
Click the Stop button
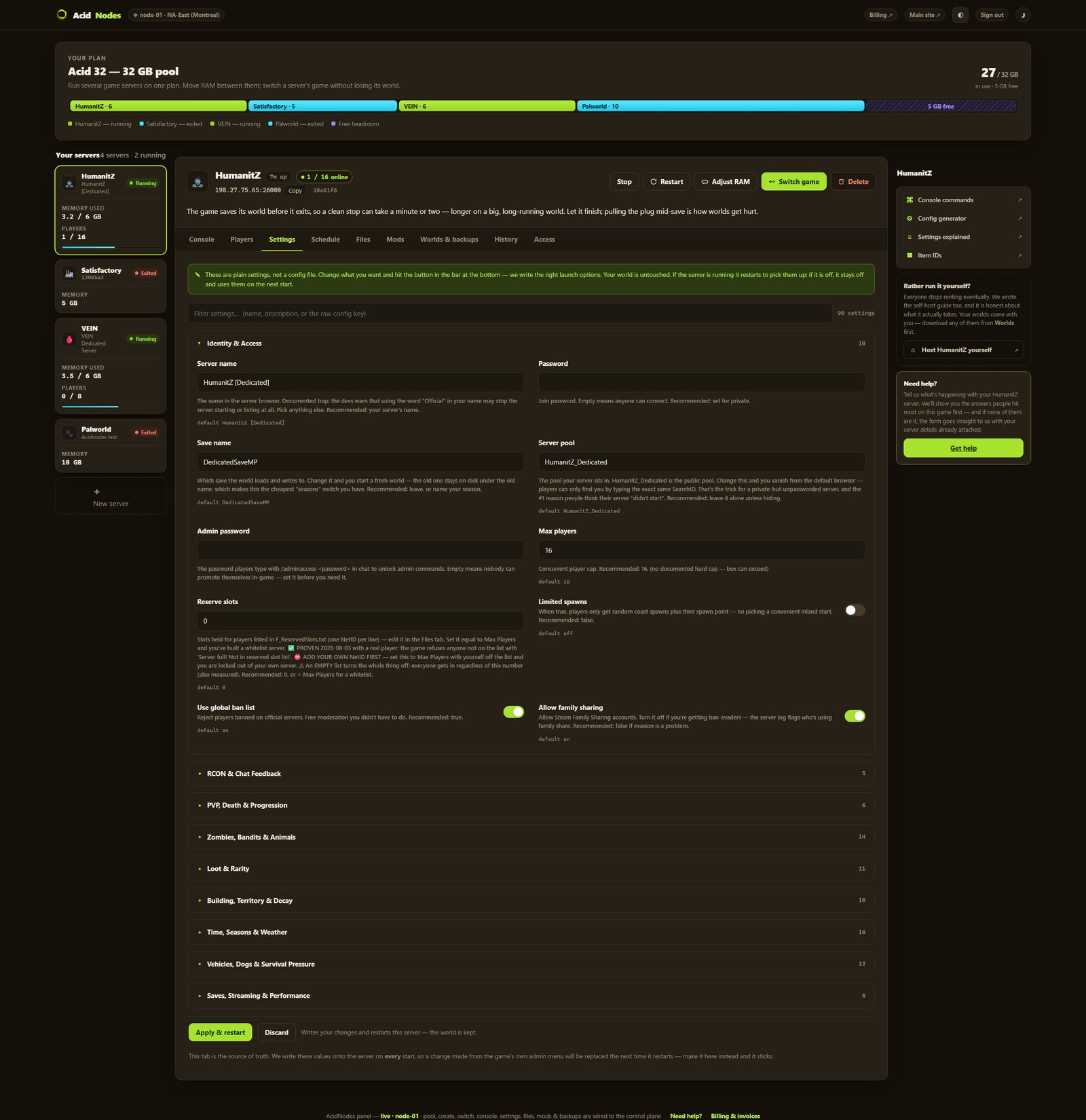(624, 181)
